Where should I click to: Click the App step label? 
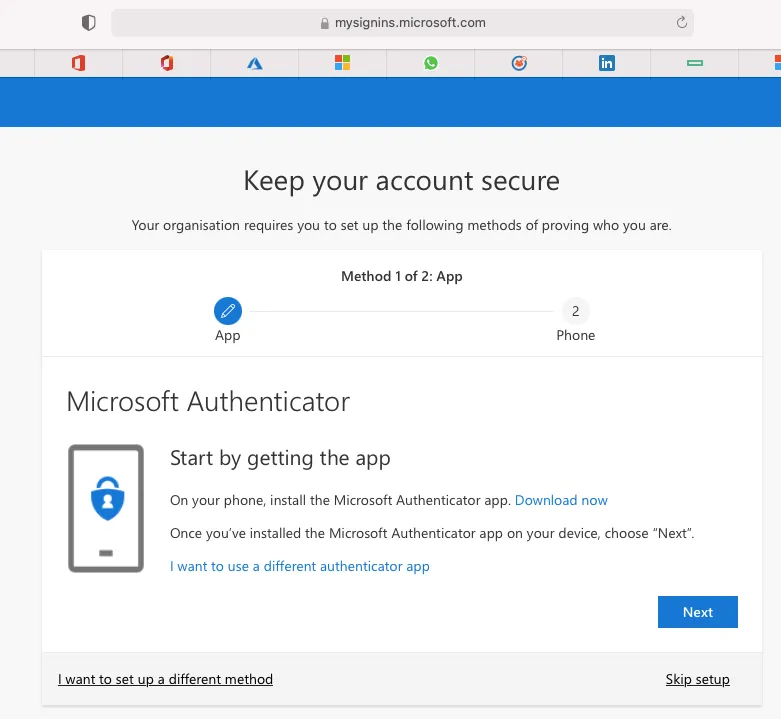point(228,336)
